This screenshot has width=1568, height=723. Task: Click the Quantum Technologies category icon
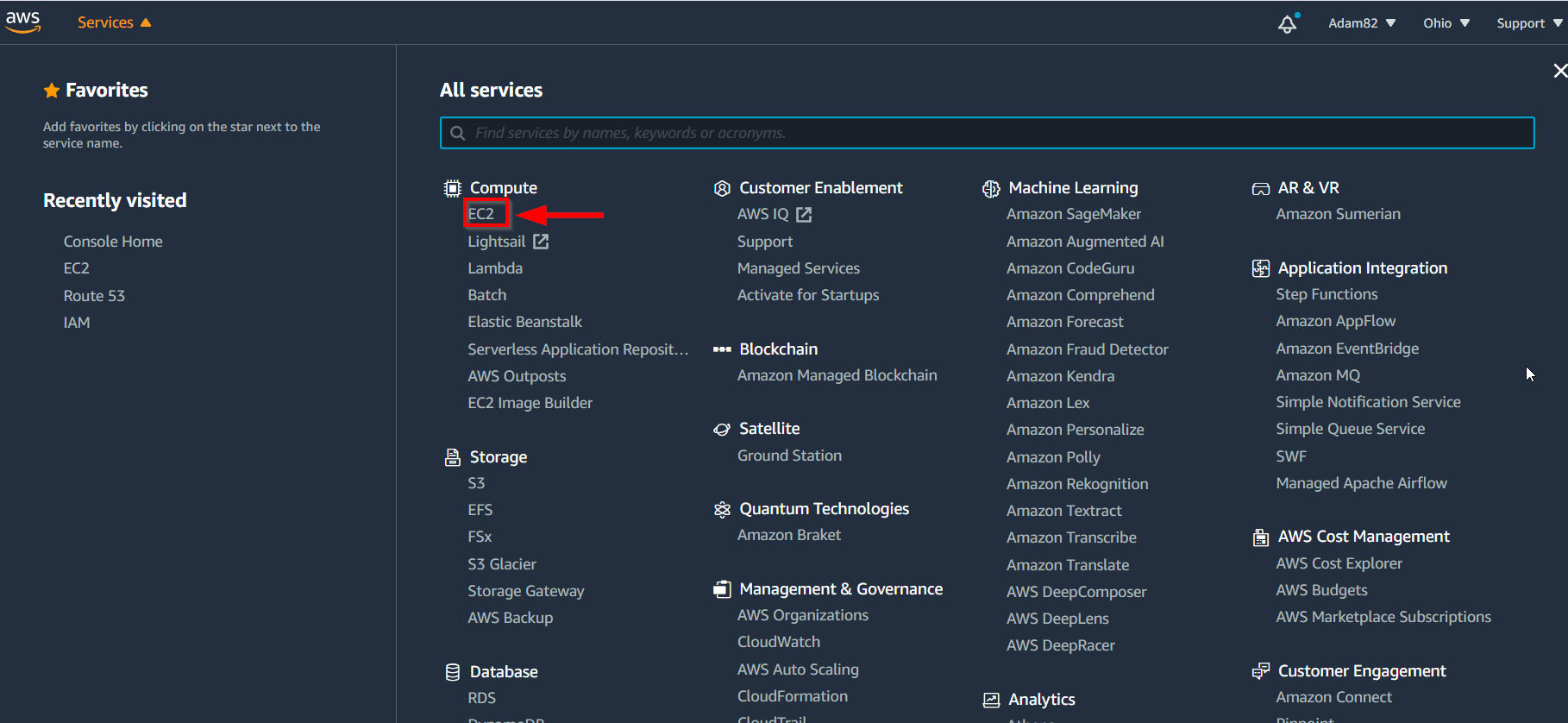coord(722,509)
